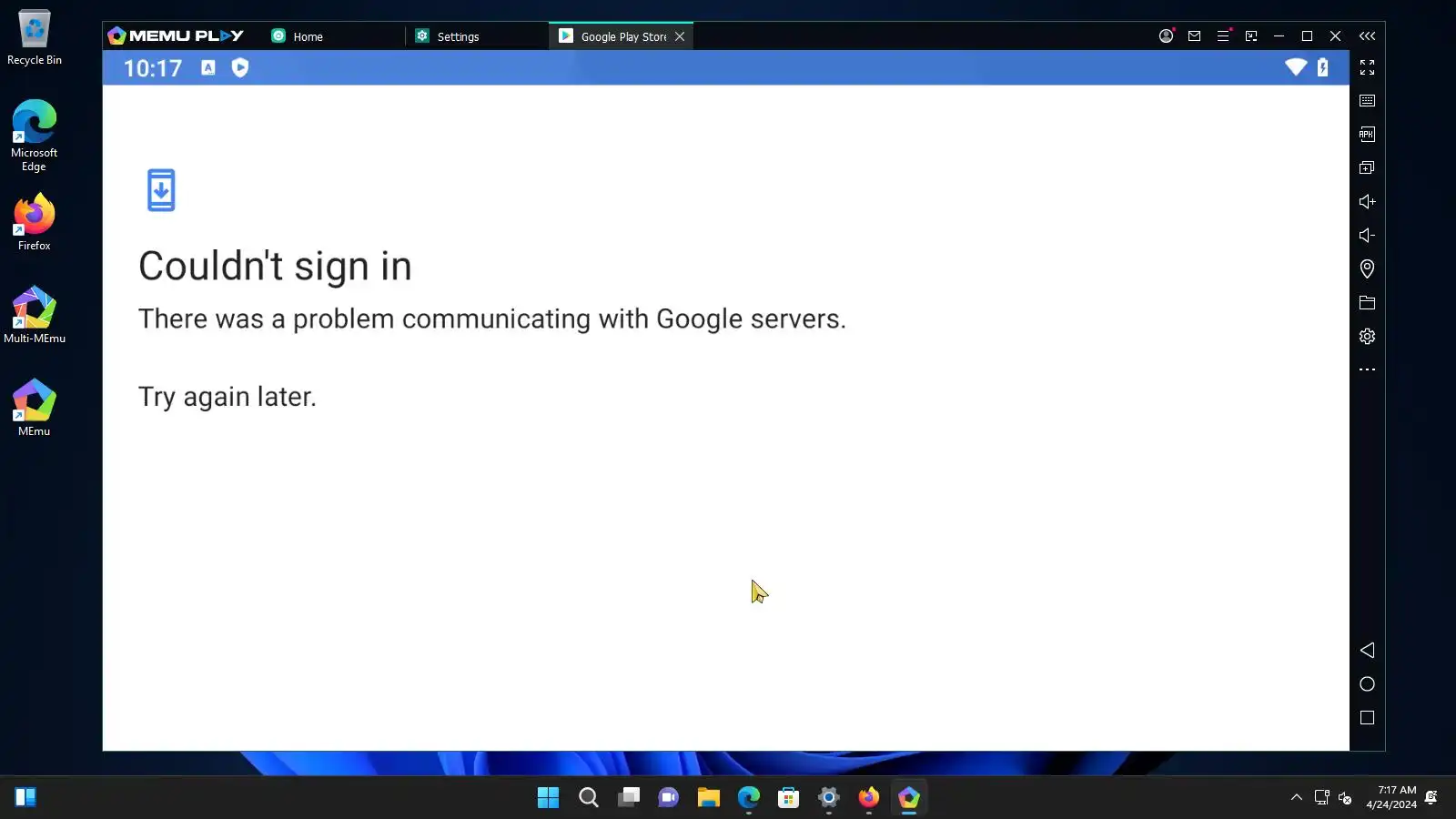Click the blue phone download icon
1456x819 pixels.
[x=161, y=190]
